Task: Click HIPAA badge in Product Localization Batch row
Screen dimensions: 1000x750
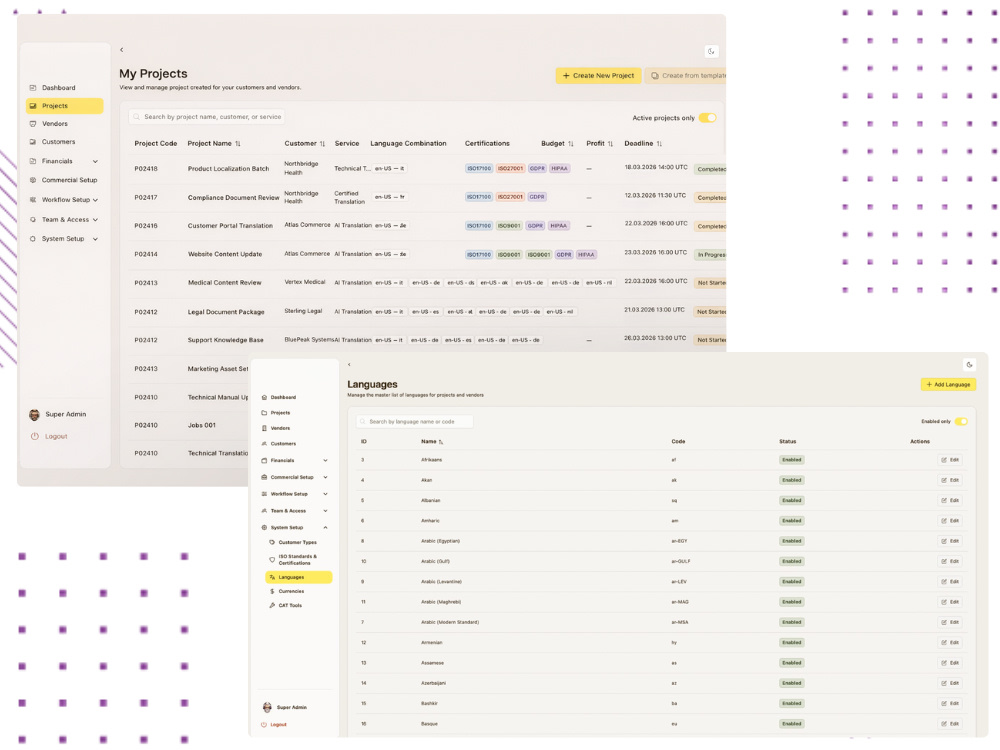Action: [x=559, y=168]
